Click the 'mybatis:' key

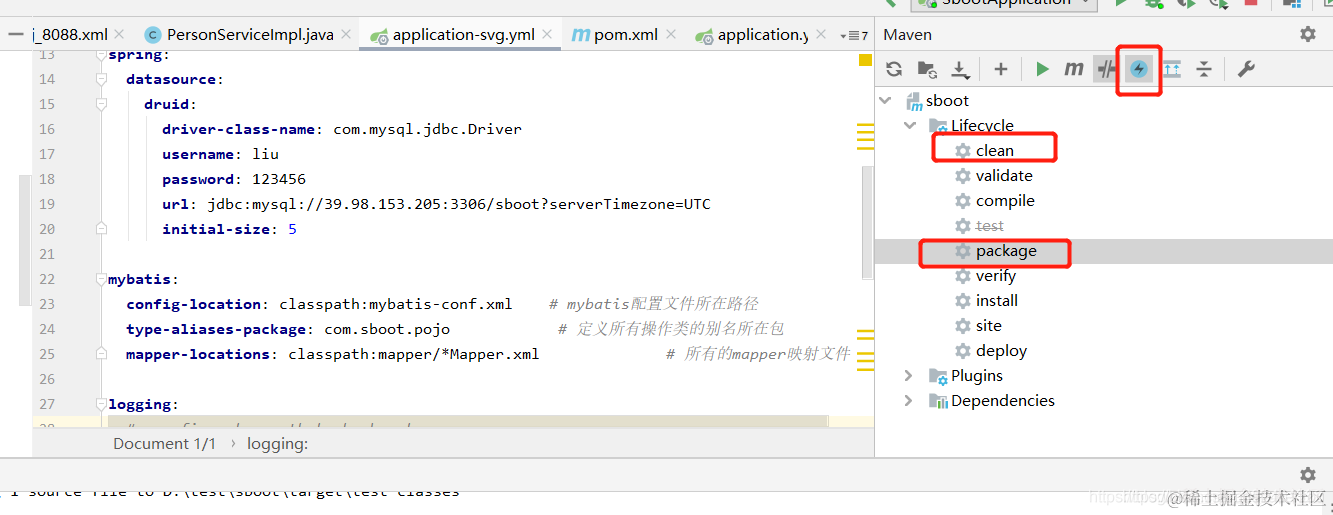(143, 279)
